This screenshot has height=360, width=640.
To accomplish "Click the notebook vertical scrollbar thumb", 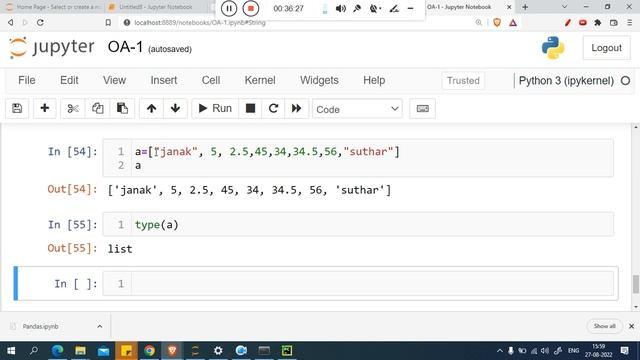I will point(636,284).
